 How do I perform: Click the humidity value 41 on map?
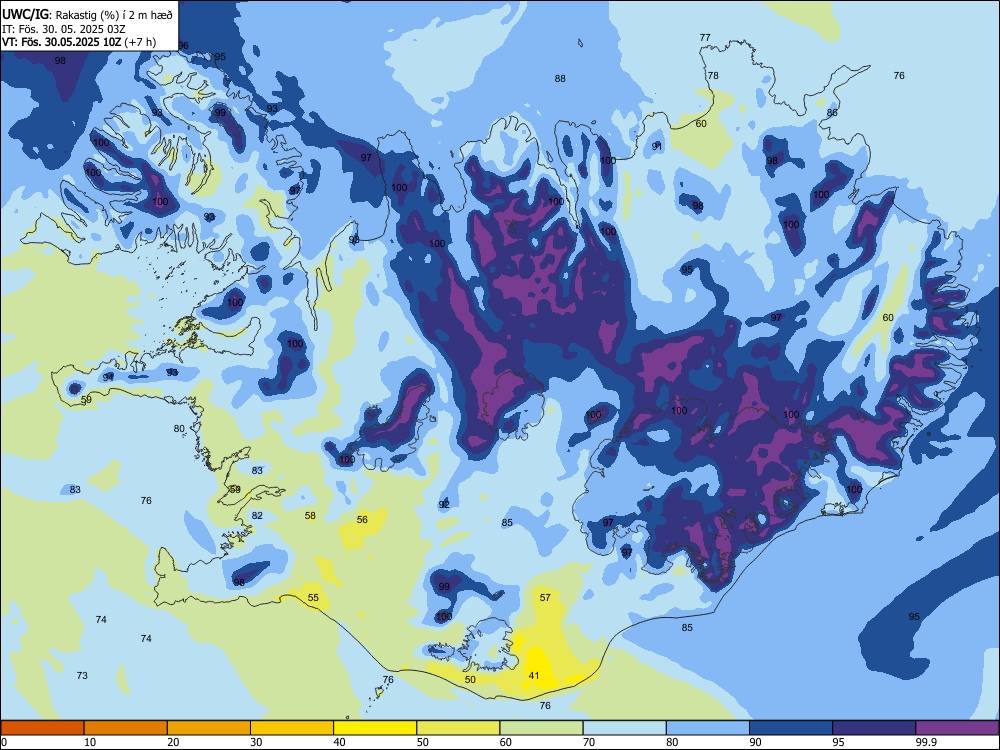coord(534,675)
